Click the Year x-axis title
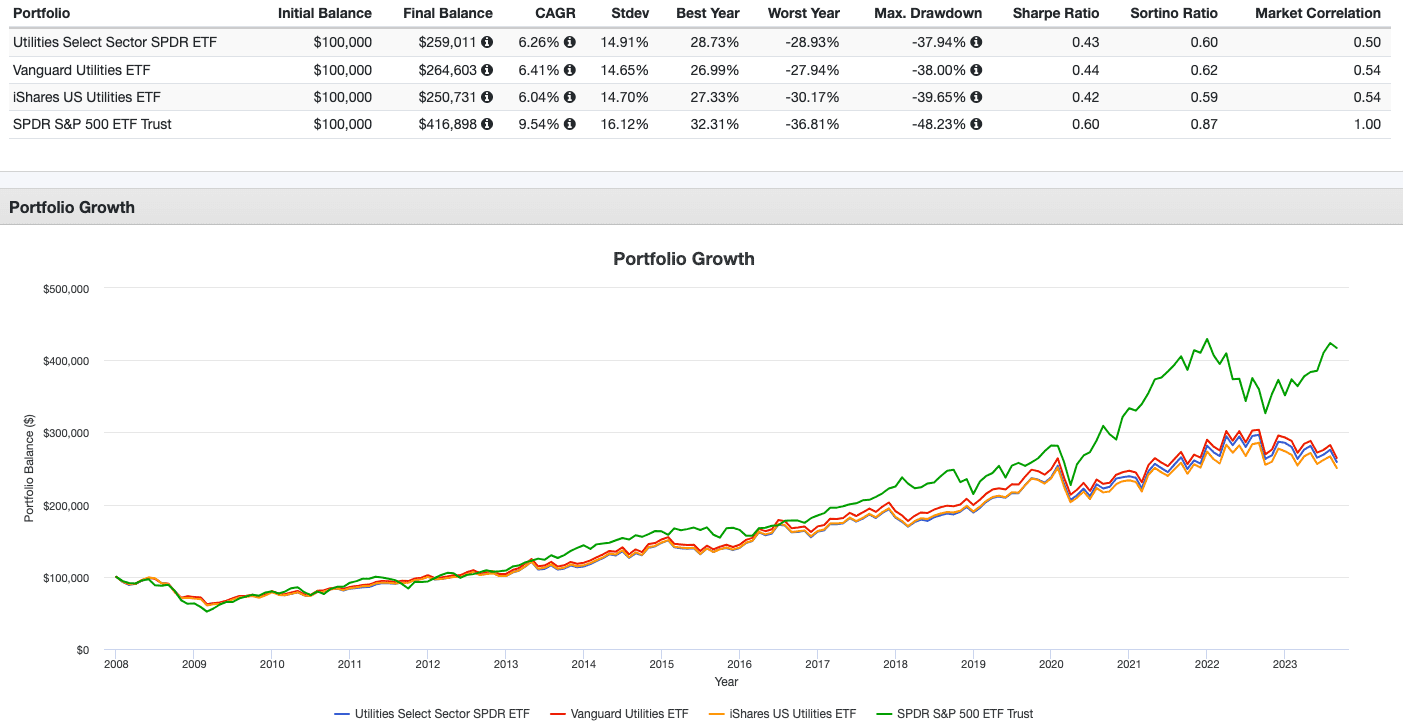 tap(727, 682)
